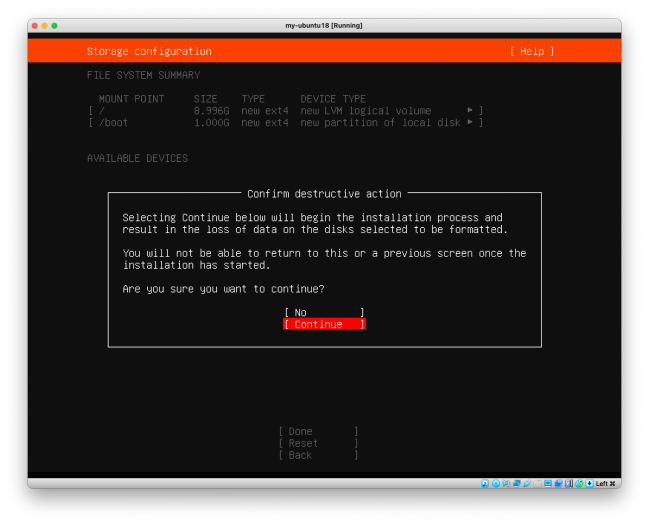This screenshot has width=648, height=523.
Task: Confirm with the red Continue button
Action: coord(324,324)
